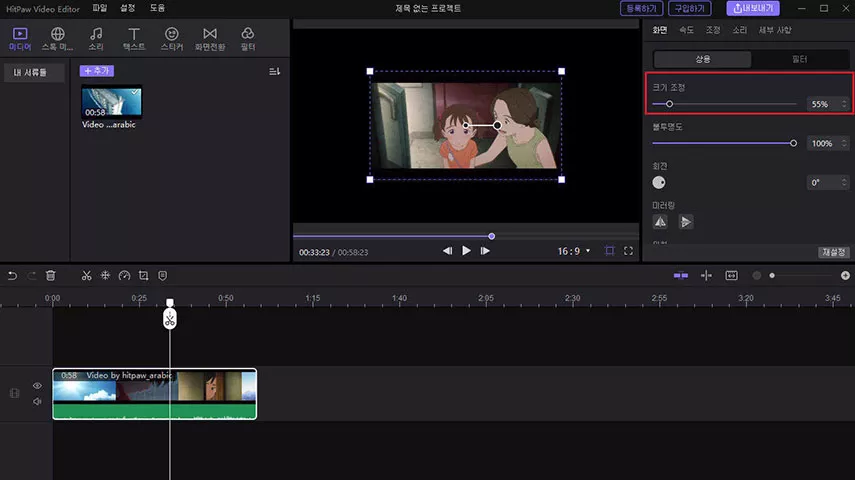The width and height of the screenshot is (855, 480).
Task: Switch to the Screen (화면) tab
Action: pos(660,30)
